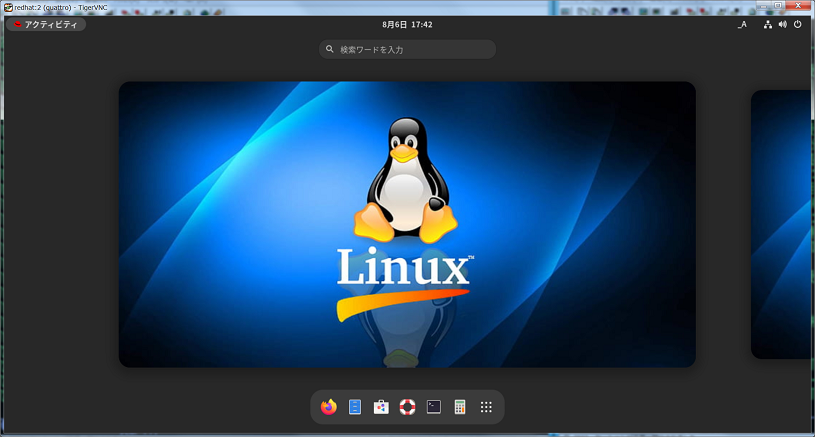
Task: Click the network status icon
Action: pyautogui.click(x=768, y=24)
